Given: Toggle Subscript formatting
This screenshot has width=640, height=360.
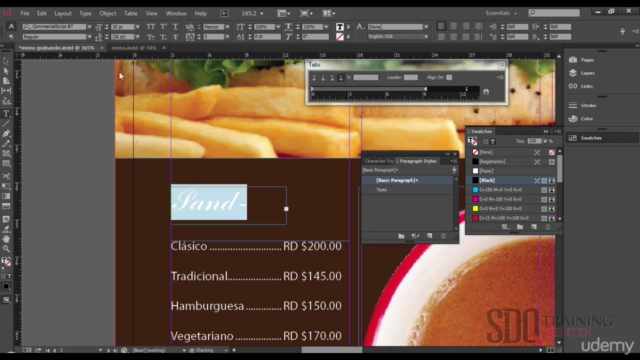Looking at the screenshot, I should tap(163, 37).
